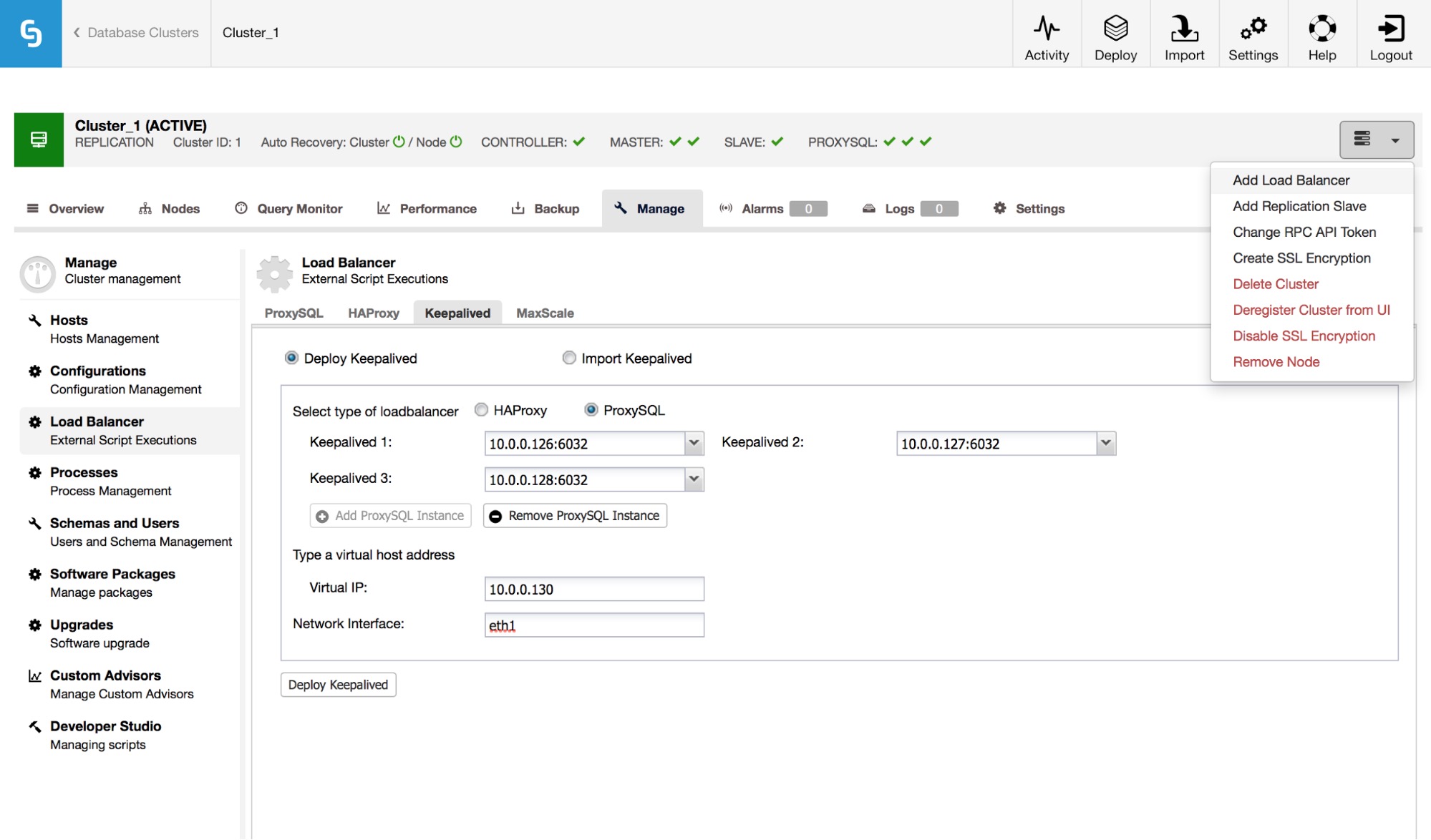Click the Processes gear icon
Screen dimensions: 1431x840
(x=34, y=472)
